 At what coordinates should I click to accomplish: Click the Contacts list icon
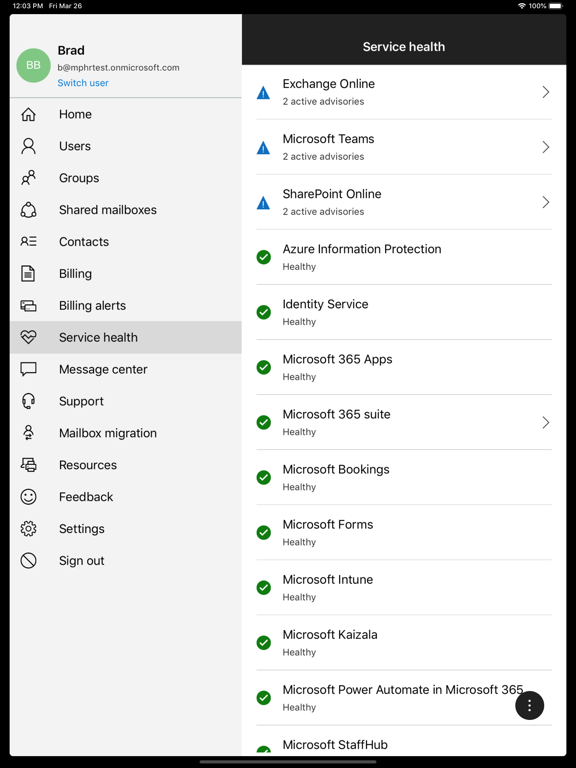tap(28, 241)
